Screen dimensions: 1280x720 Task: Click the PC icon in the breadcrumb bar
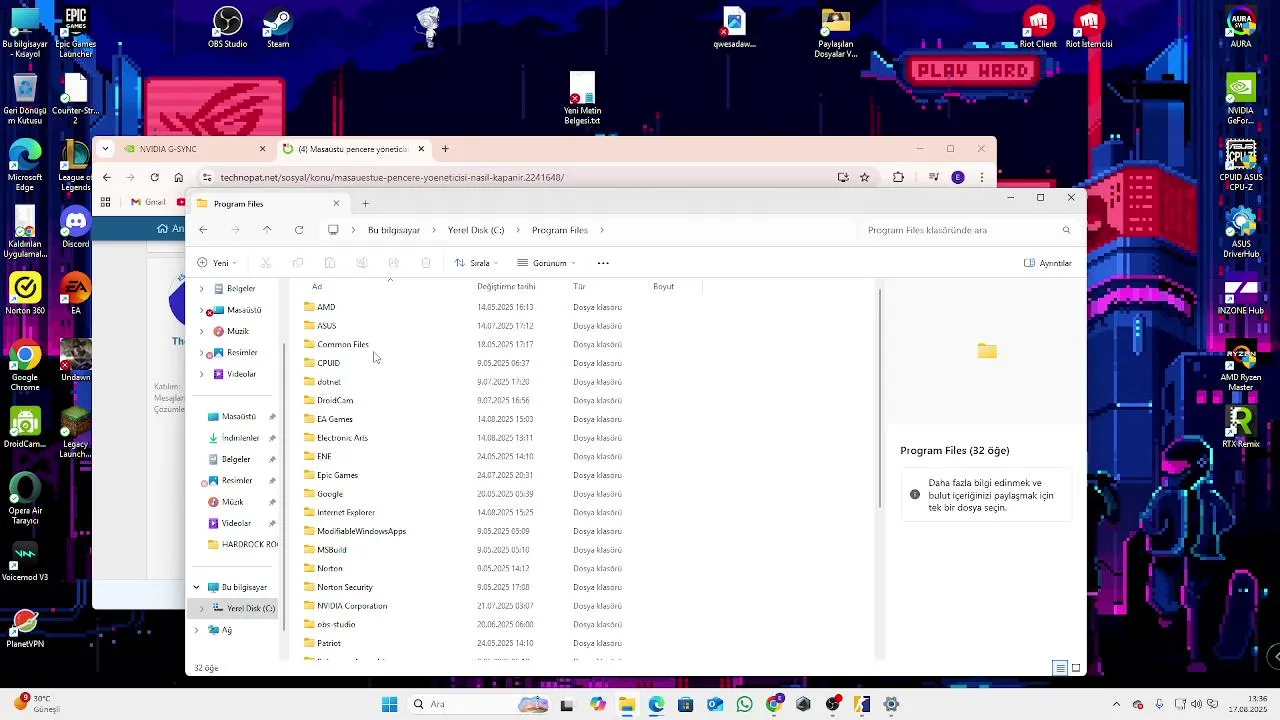pyautogui.click(x=333, y=230)
